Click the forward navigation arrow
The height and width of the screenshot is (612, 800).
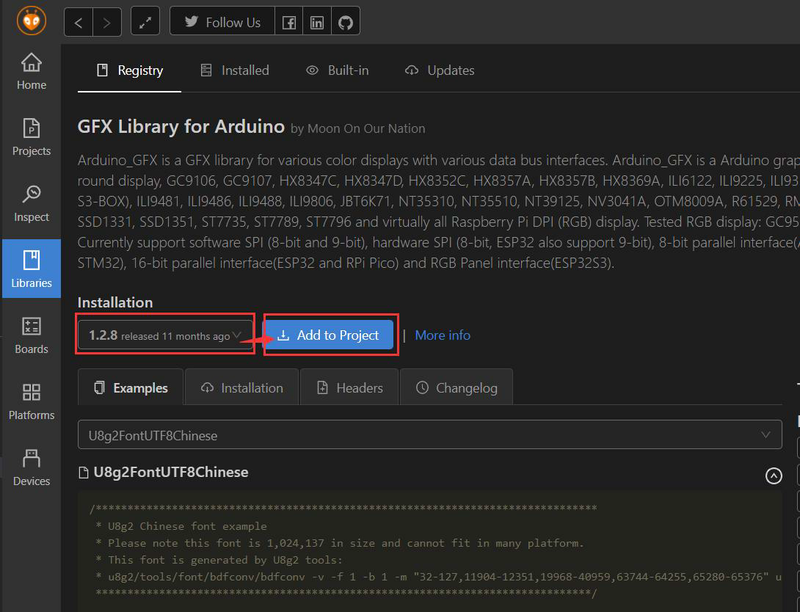(x=107, y=22)
